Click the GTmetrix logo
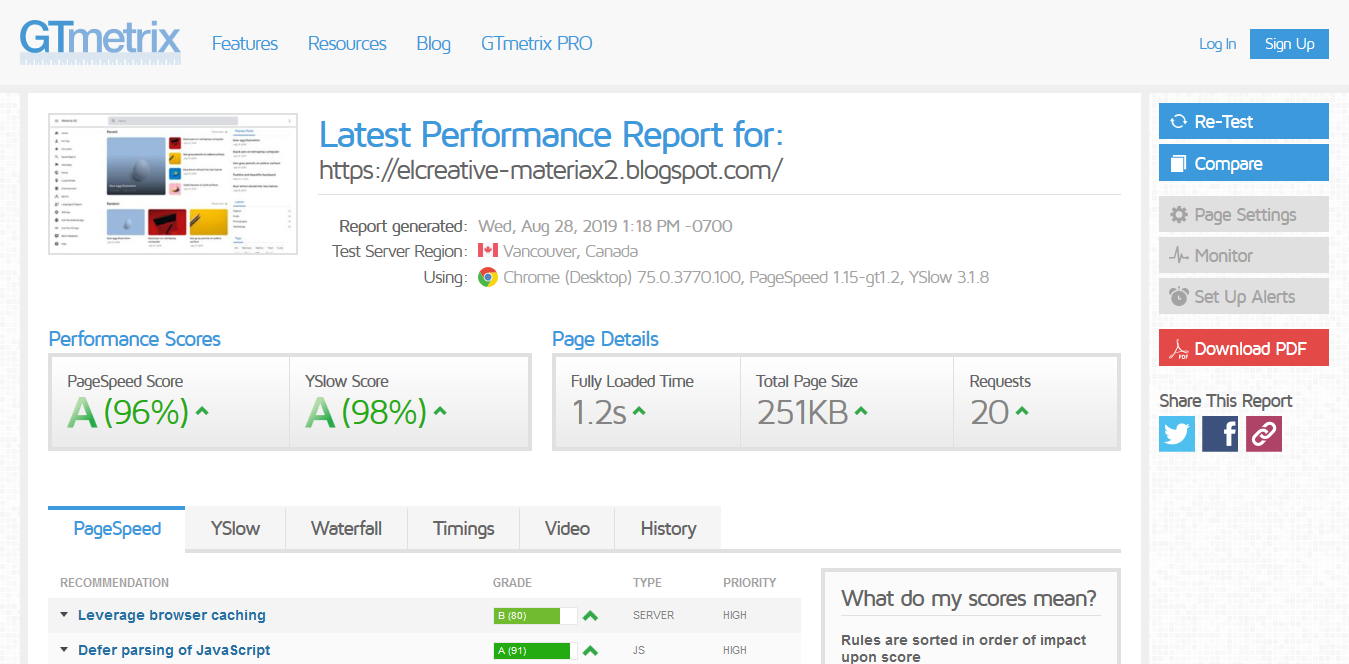The width and height of the screenshot is (1349, 664). click(100, 42)
